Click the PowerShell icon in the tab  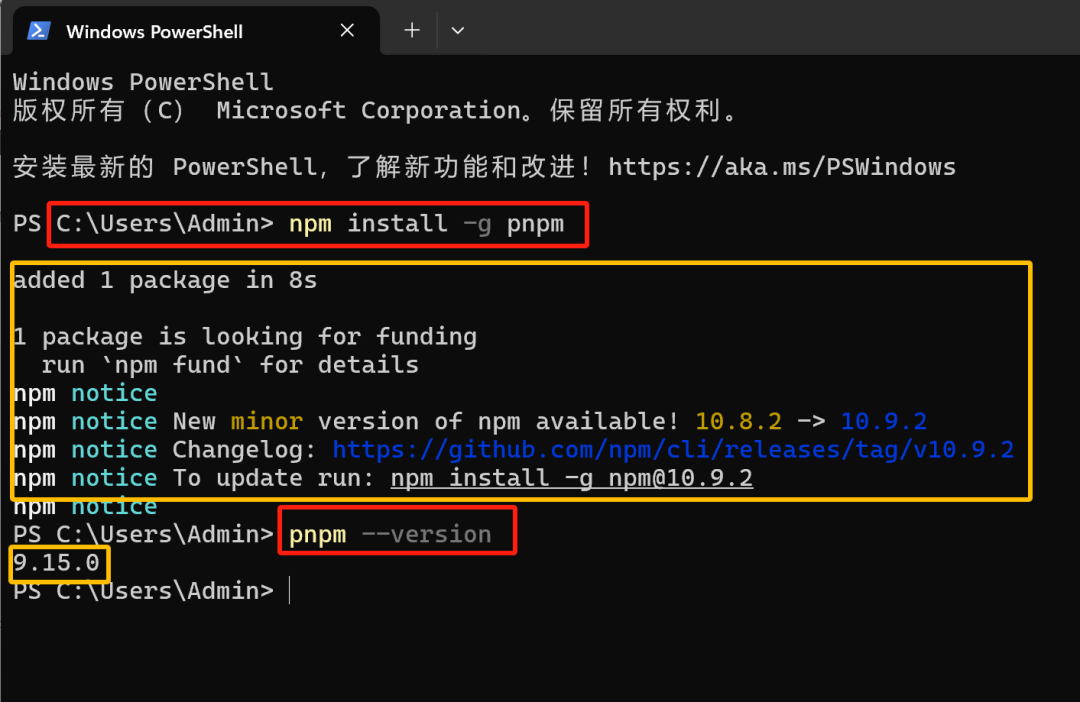pyautogui.click(x=39, y=31)
